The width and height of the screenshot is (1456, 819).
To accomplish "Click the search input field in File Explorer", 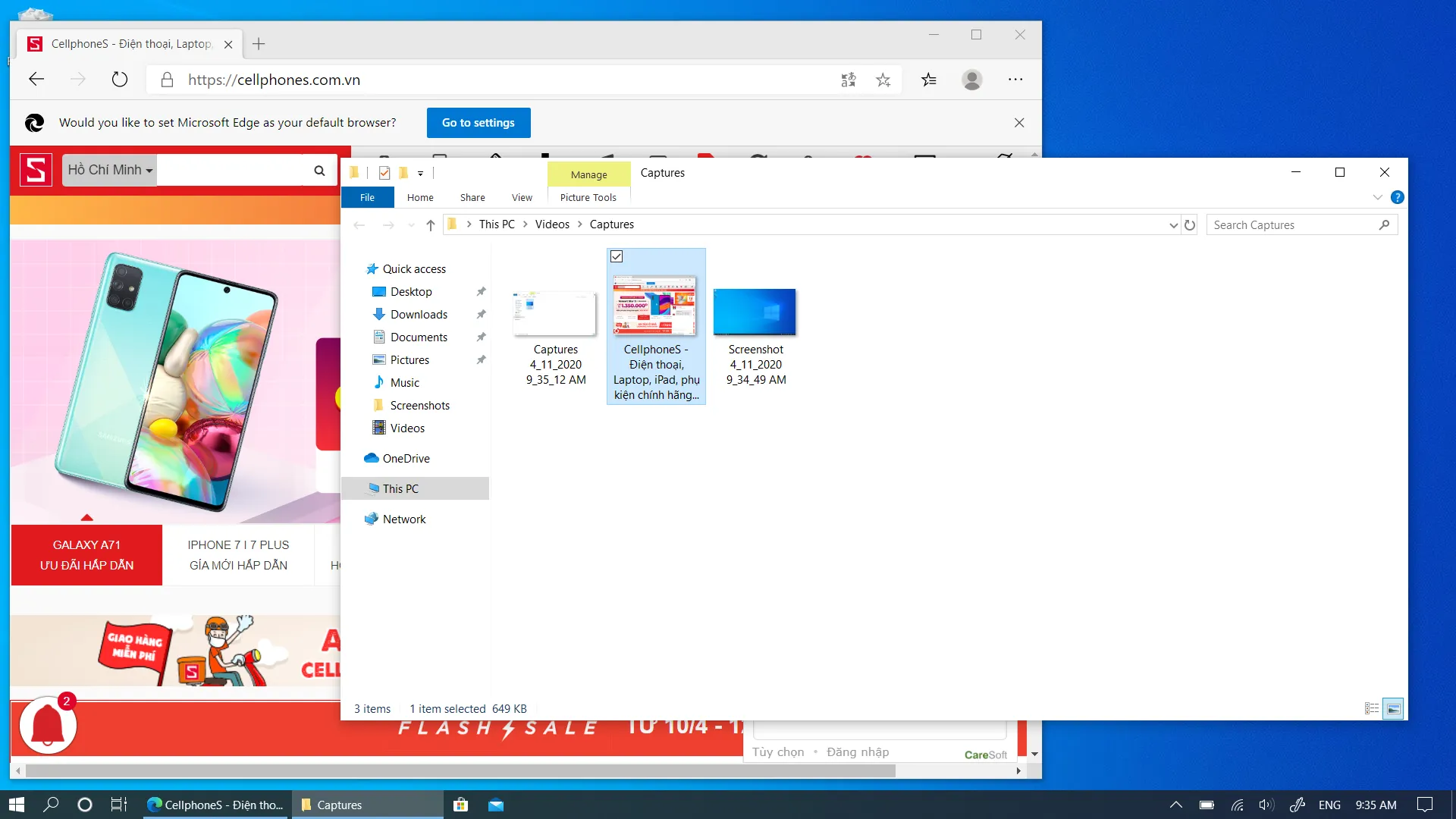I will 1301,224.
